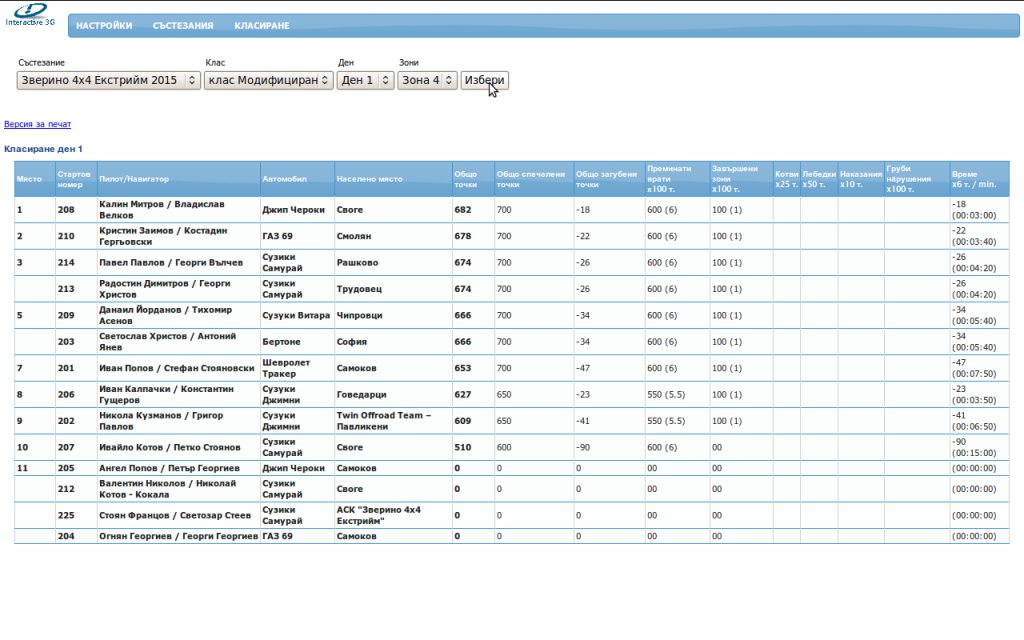Open the КЛАСИРАНЕ menu
The width and height of the screenshot is (1024, 640).
262,26
